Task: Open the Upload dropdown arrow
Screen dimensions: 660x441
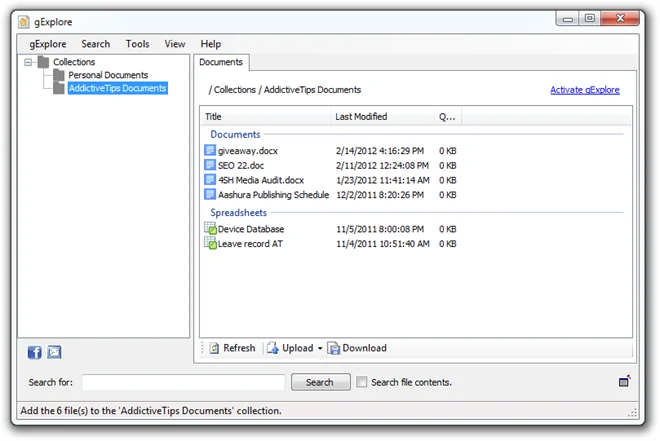Action: click(320, 348)
